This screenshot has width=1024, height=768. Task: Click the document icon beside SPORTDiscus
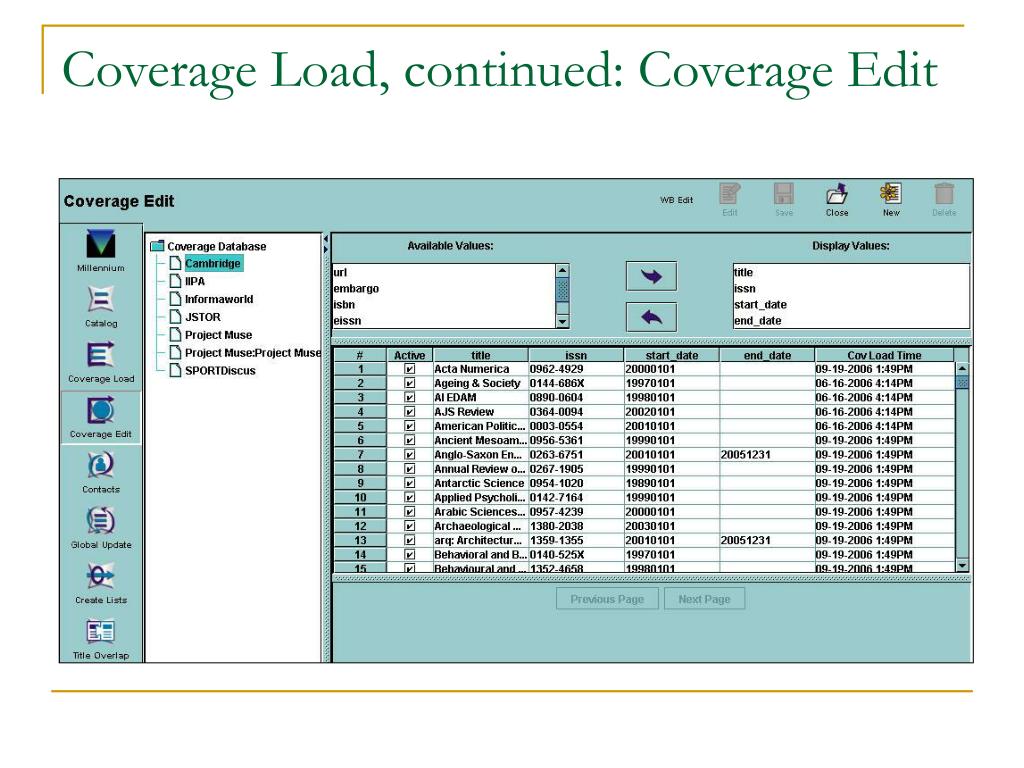pyautogui.click(x=174, y=370)
